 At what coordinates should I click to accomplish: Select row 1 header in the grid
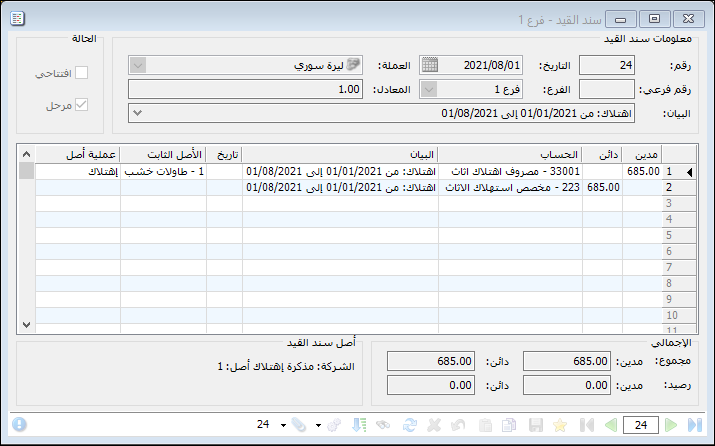[x=679, y=172]
